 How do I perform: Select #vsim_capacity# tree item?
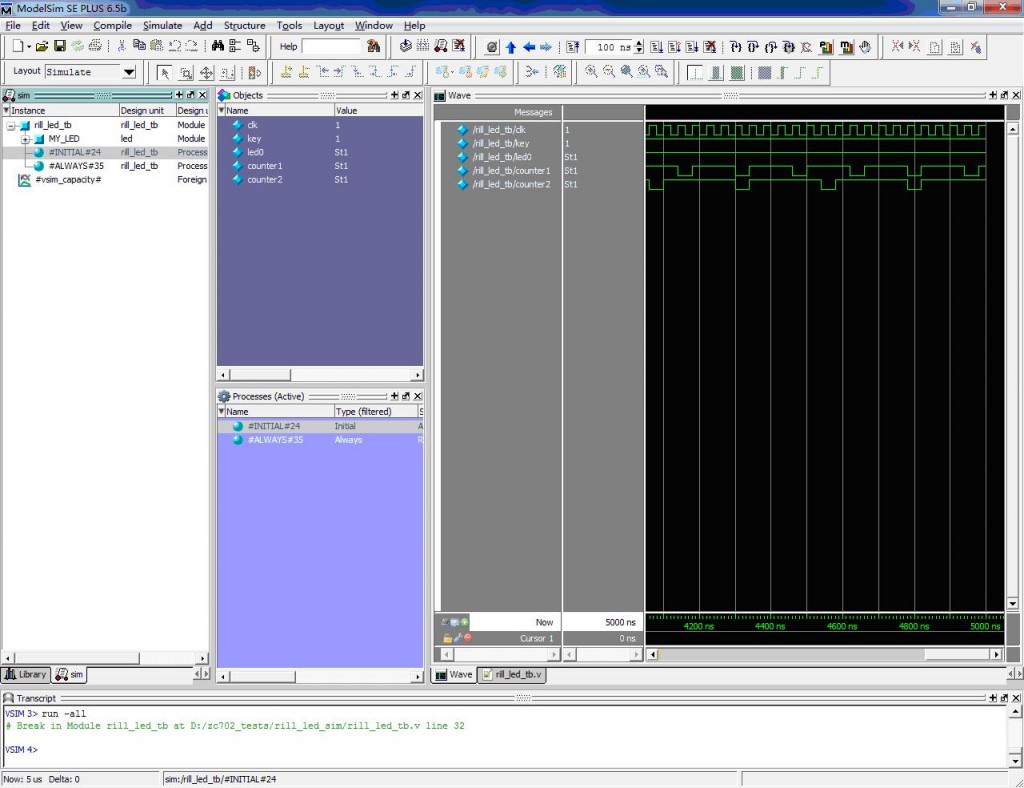point(68,180)
